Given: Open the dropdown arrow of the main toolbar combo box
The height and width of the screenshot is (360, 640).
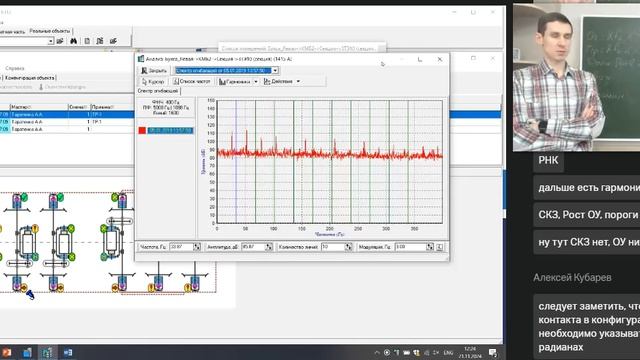Looking at the screenshot, I should pos(51,41).
